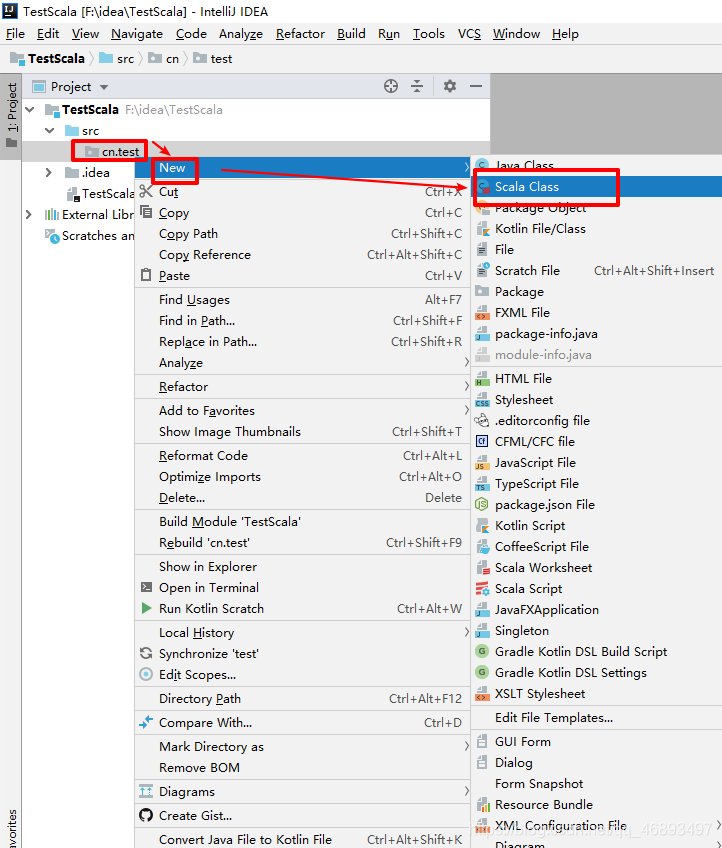Choose Scala Class from New submenu

pyautogui.click(x=597, y=187)
